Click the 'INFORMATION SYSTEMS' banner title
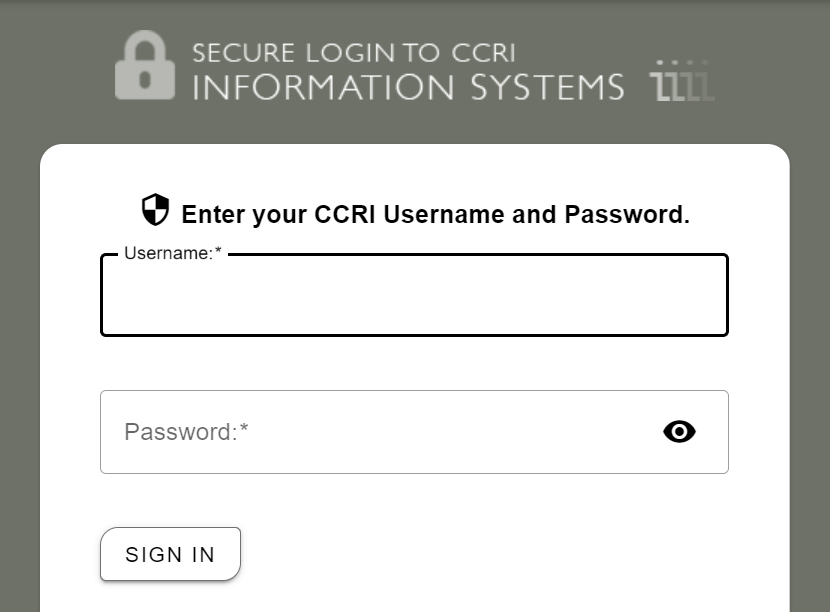The width and height of the screenshot is (830, 612). pyautogui.click(x=408, y=87)
